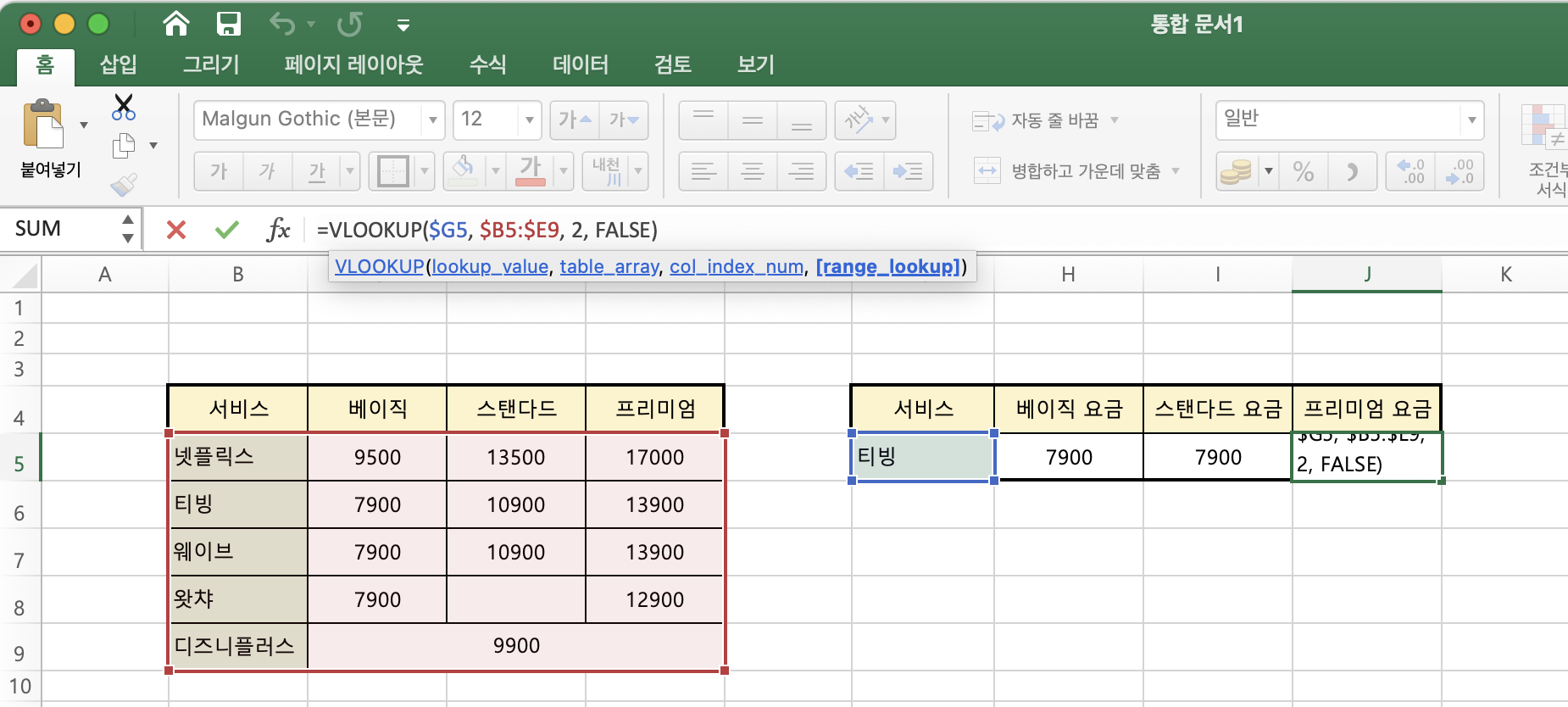Click the Paste clipboard icon

[43, 125]
